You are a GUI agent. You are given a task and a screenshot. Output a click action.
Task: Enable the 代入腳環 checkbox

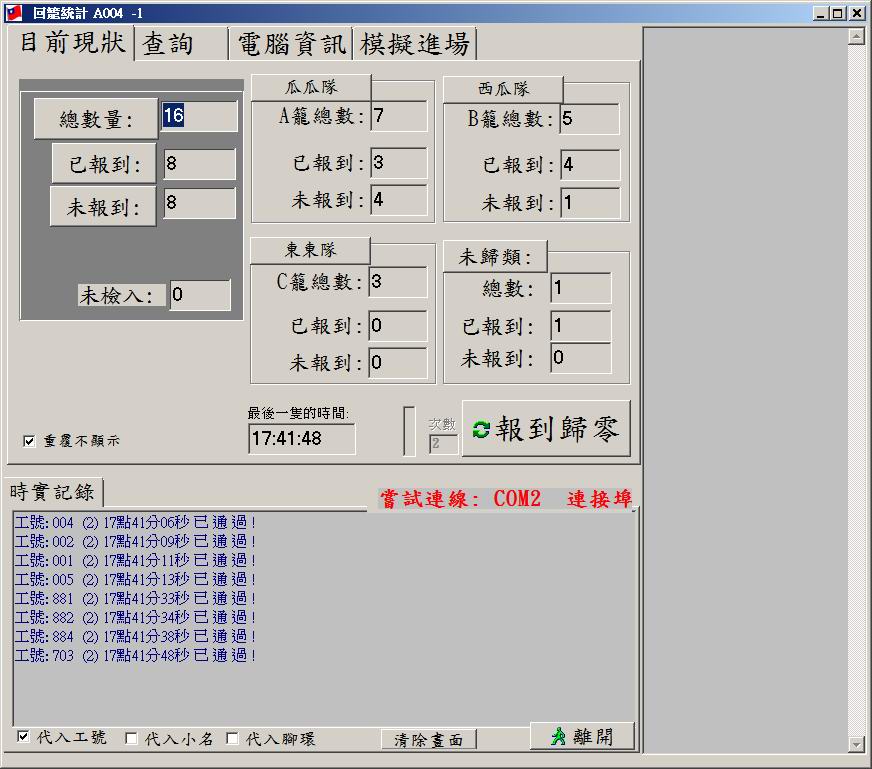tap(232, 738)
